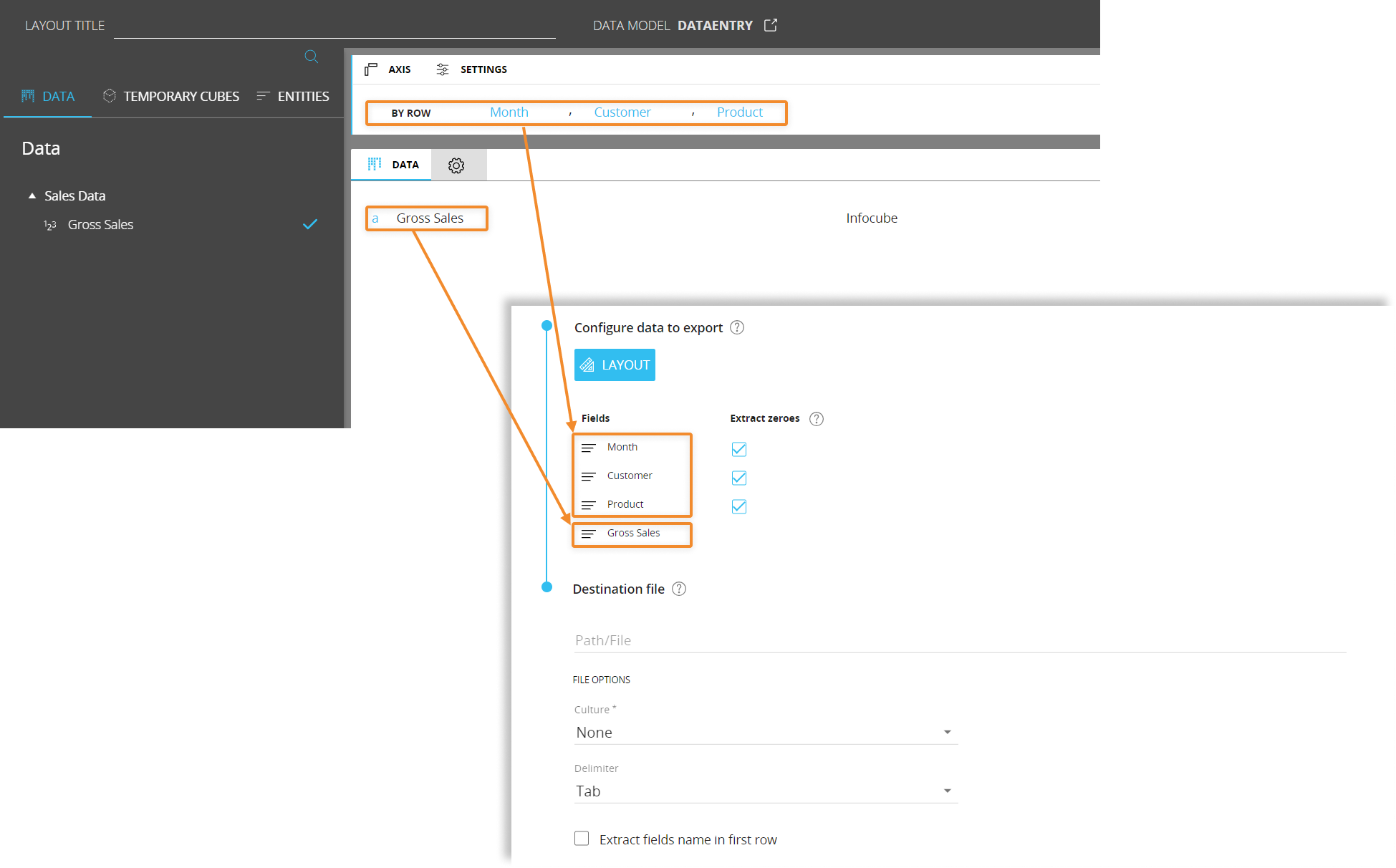This screenshot has height=868, width=1396.
Task: Click the search magnifier icon
Action: coord(311,57)
